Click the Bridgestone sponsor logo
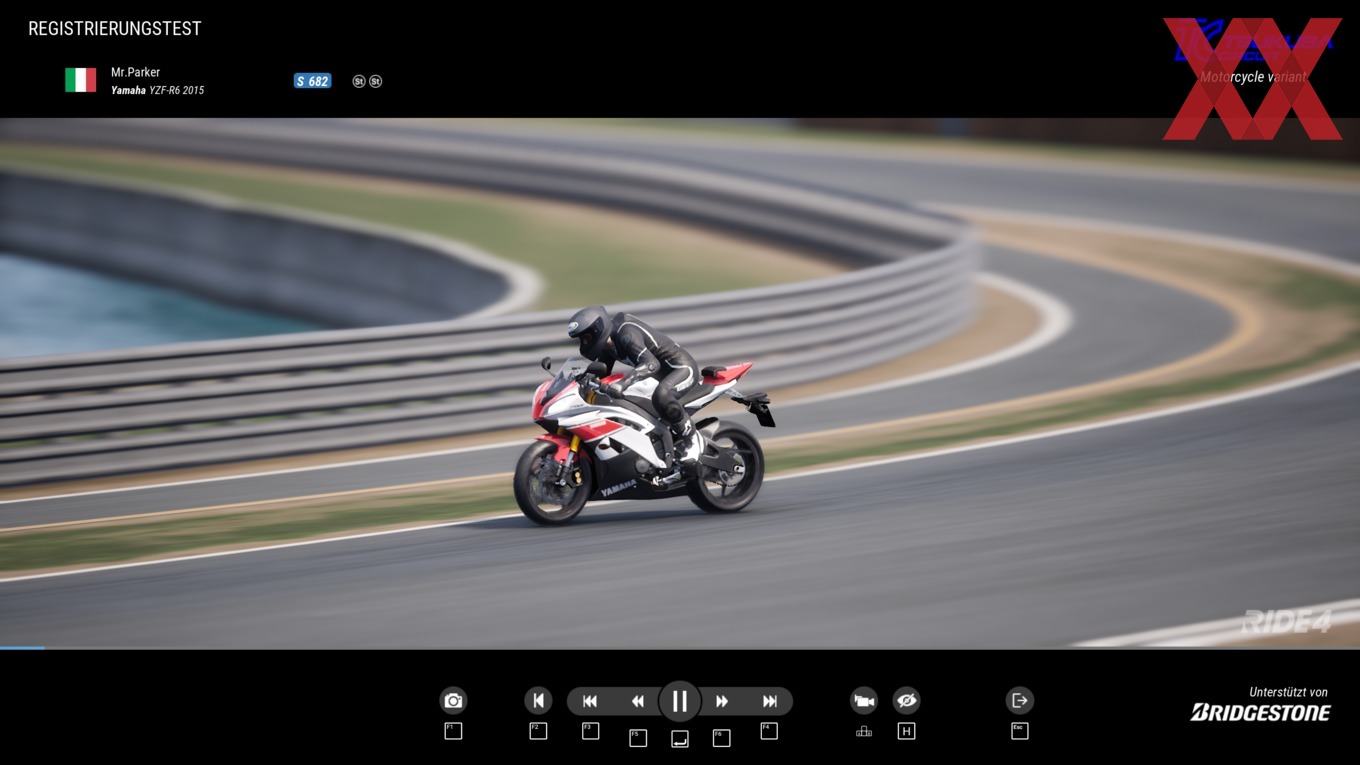Image resolution: width=1360 pixels, height=765 pixels. point(1260,712)
